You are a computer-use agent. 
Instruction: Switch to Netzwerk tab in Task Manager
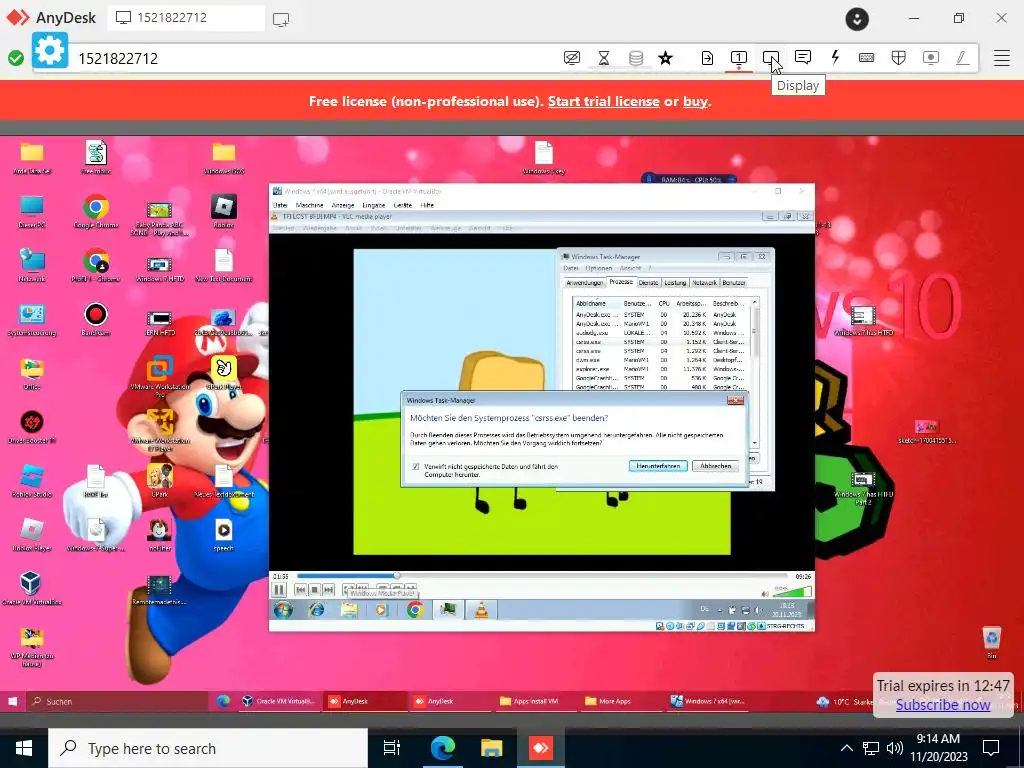pos(704,283)
